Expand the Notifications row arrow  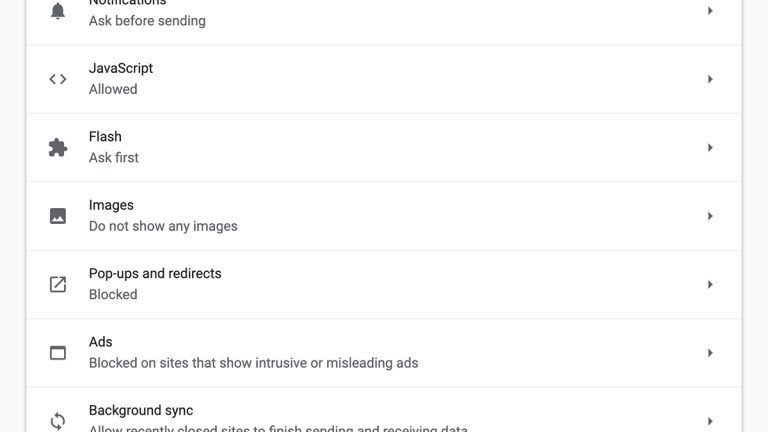[x=710, y=11]
